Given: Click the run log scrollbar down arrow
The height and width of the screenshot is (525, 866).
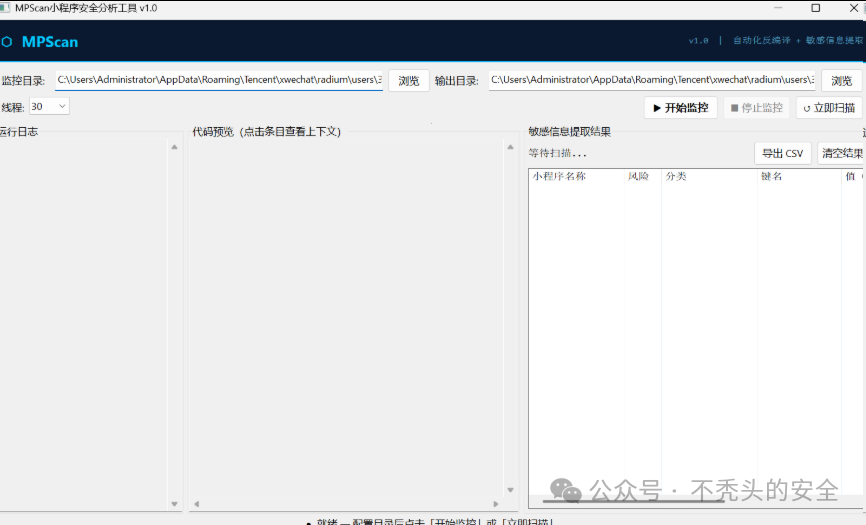Looking at the screenshot, I should point(175,503).
